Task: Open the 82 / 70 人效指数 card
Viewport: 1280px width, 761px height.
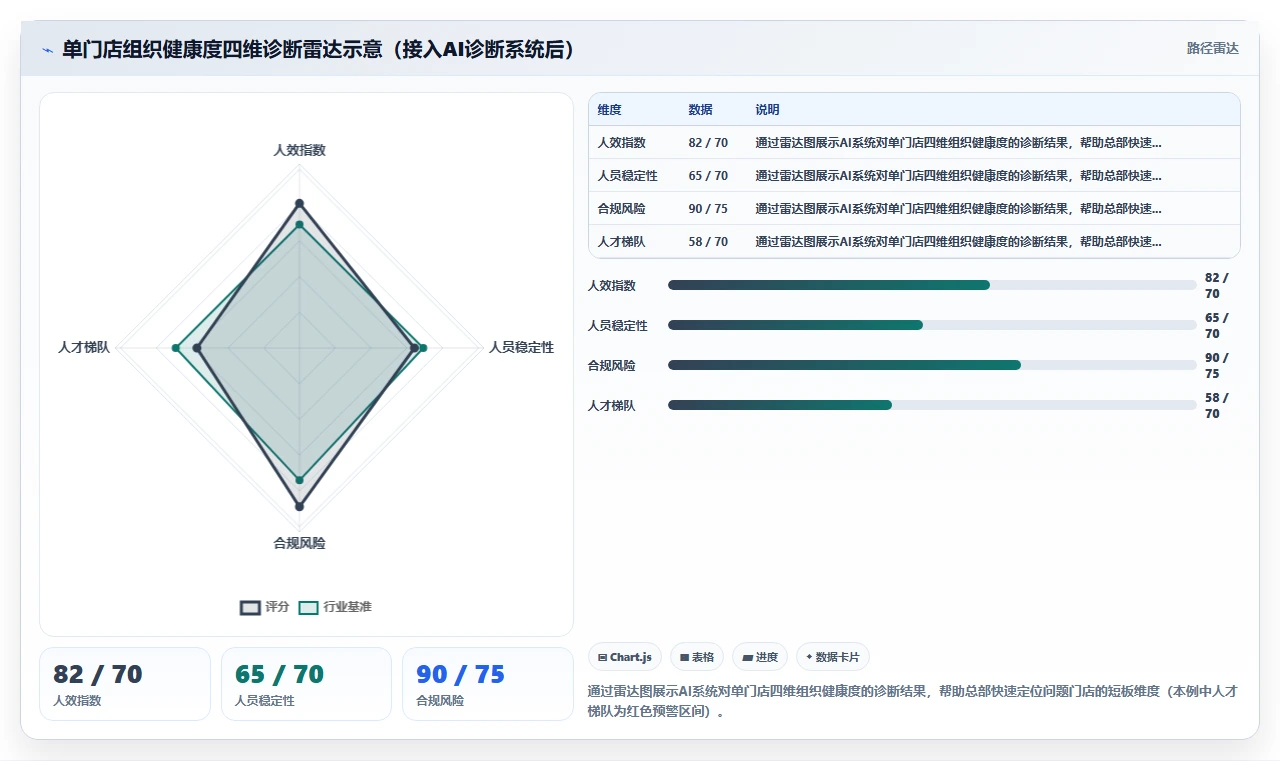Action: click(125, 684)
